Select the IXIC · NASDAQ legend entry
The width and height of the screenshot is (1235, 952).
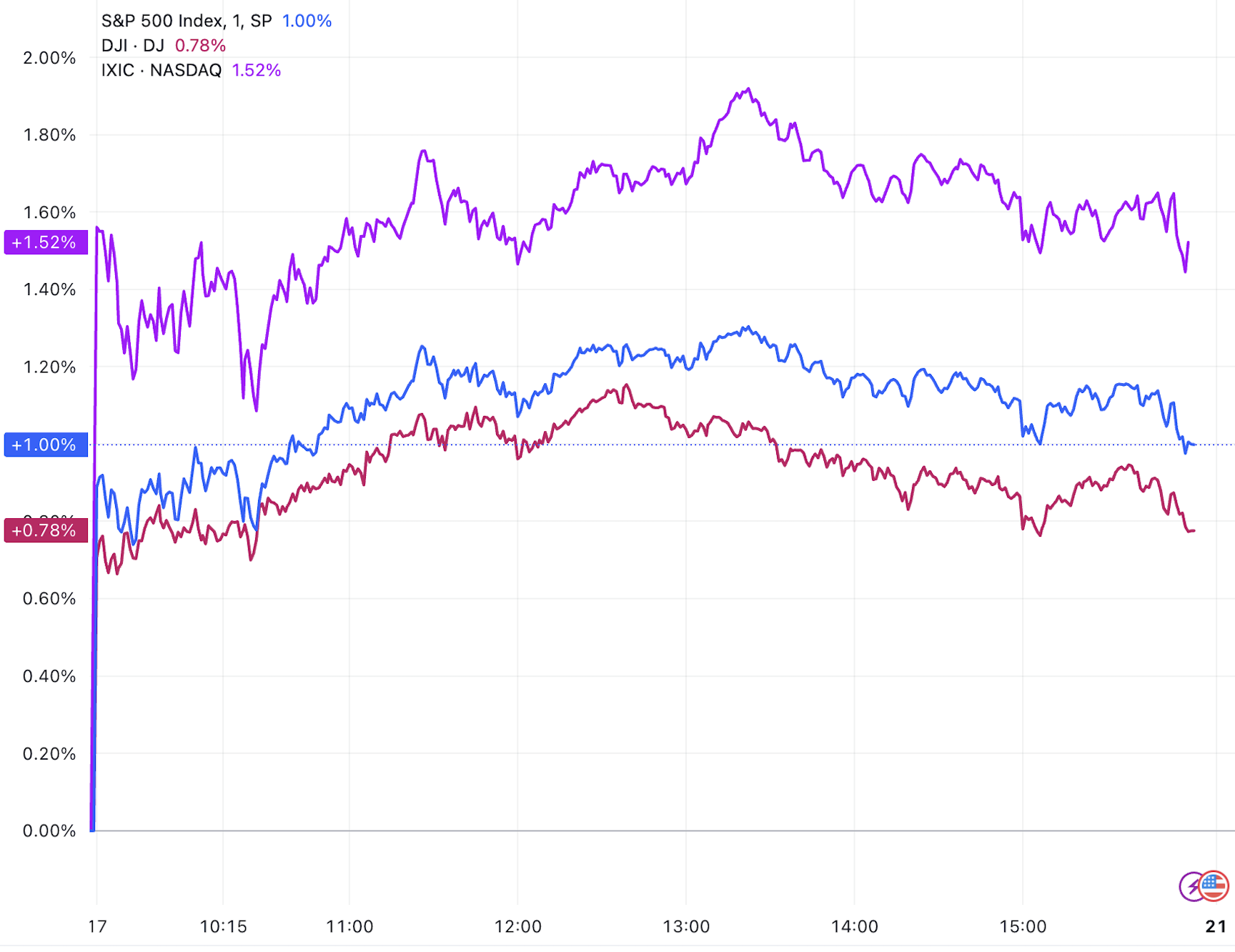162,70
